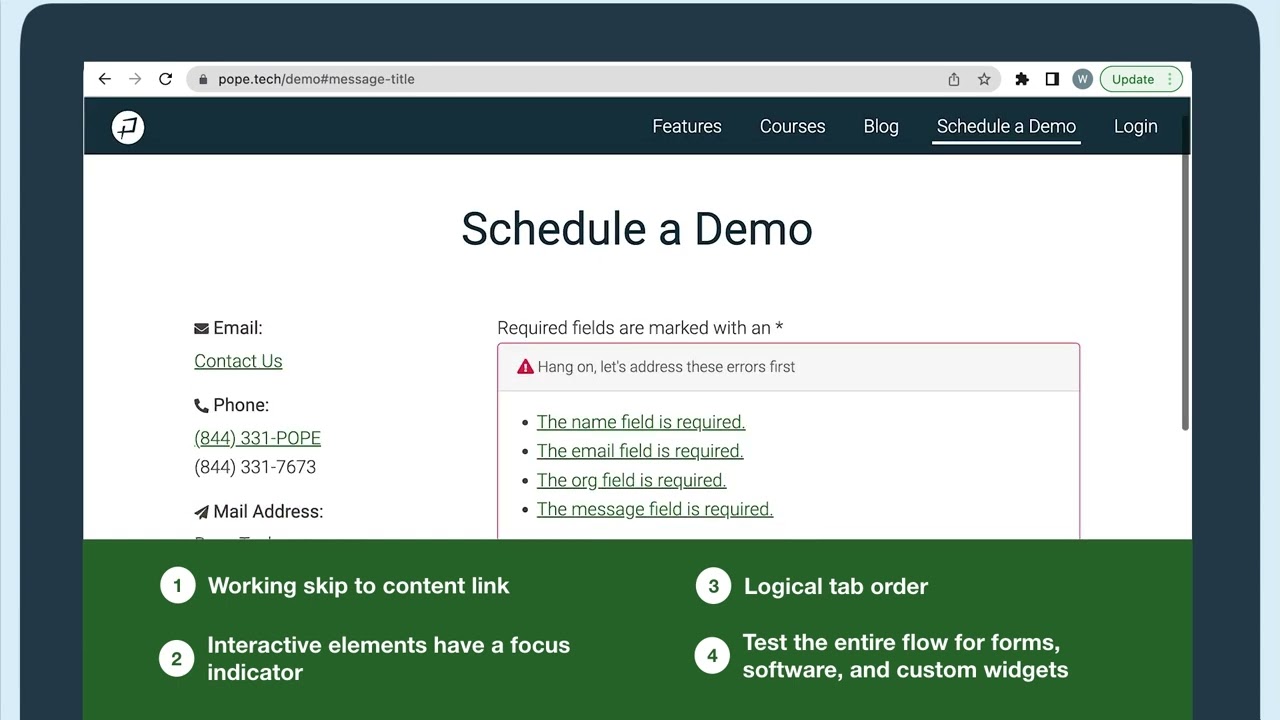Open the Courses nav item
The width and height of the screenshot is (1280, 720).
point(792,126)
